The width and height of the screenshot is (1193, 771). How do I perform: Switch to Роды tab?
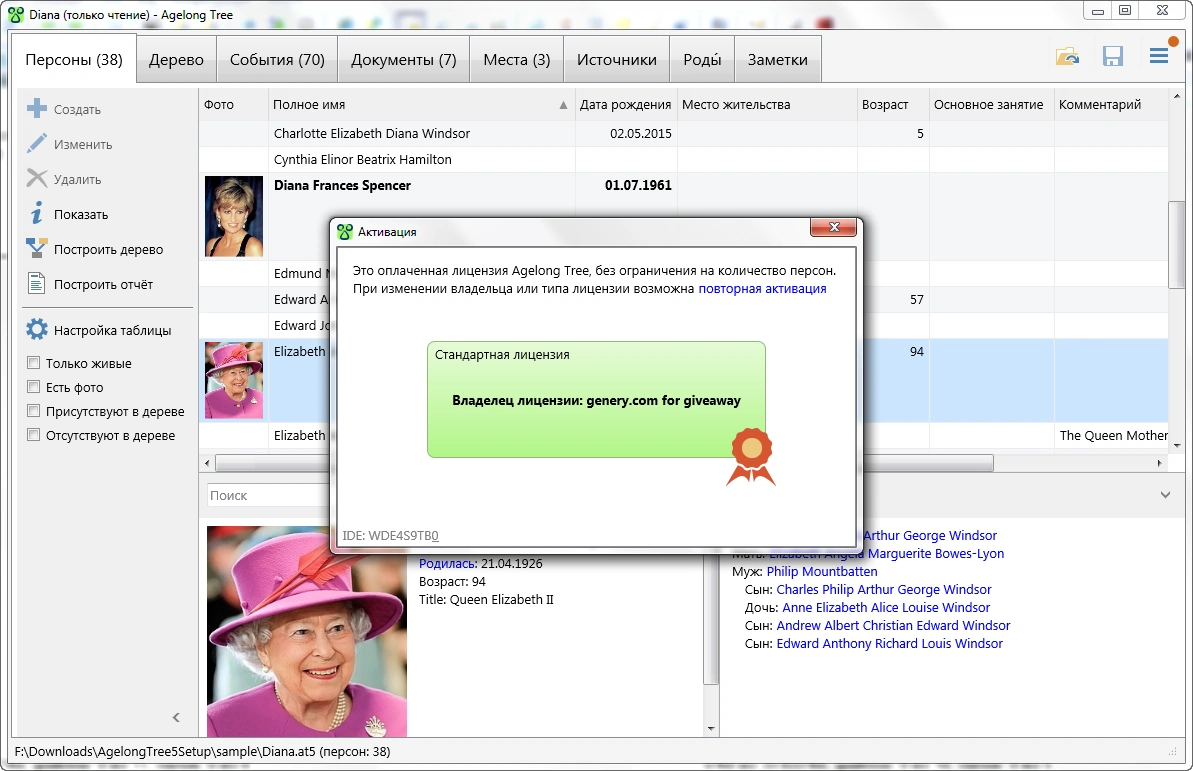pos(701,59)
